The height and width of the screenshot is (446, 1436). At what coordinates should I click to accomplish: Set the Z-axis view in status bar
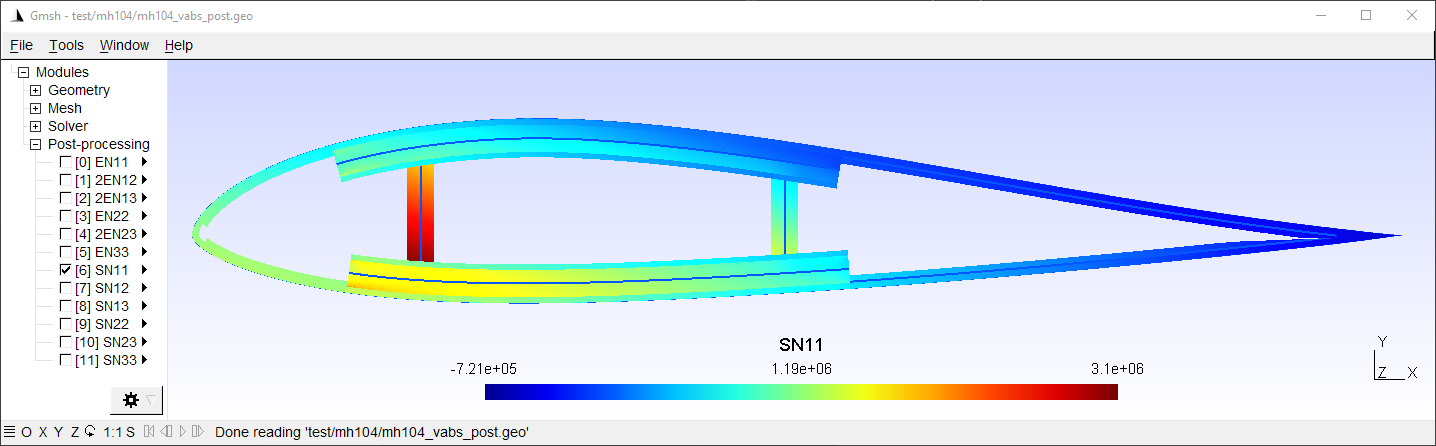(x=74, y=432)
